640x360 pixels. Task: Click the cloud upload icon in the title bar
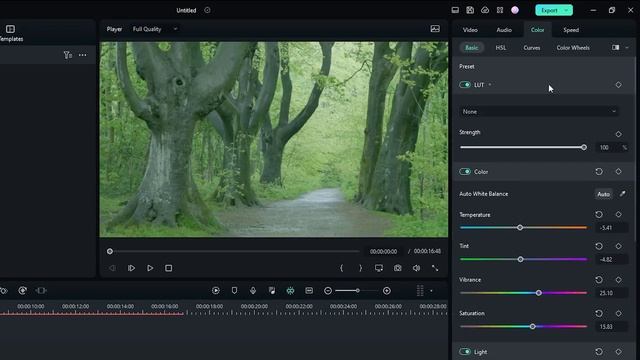click(x=485, y=10)
